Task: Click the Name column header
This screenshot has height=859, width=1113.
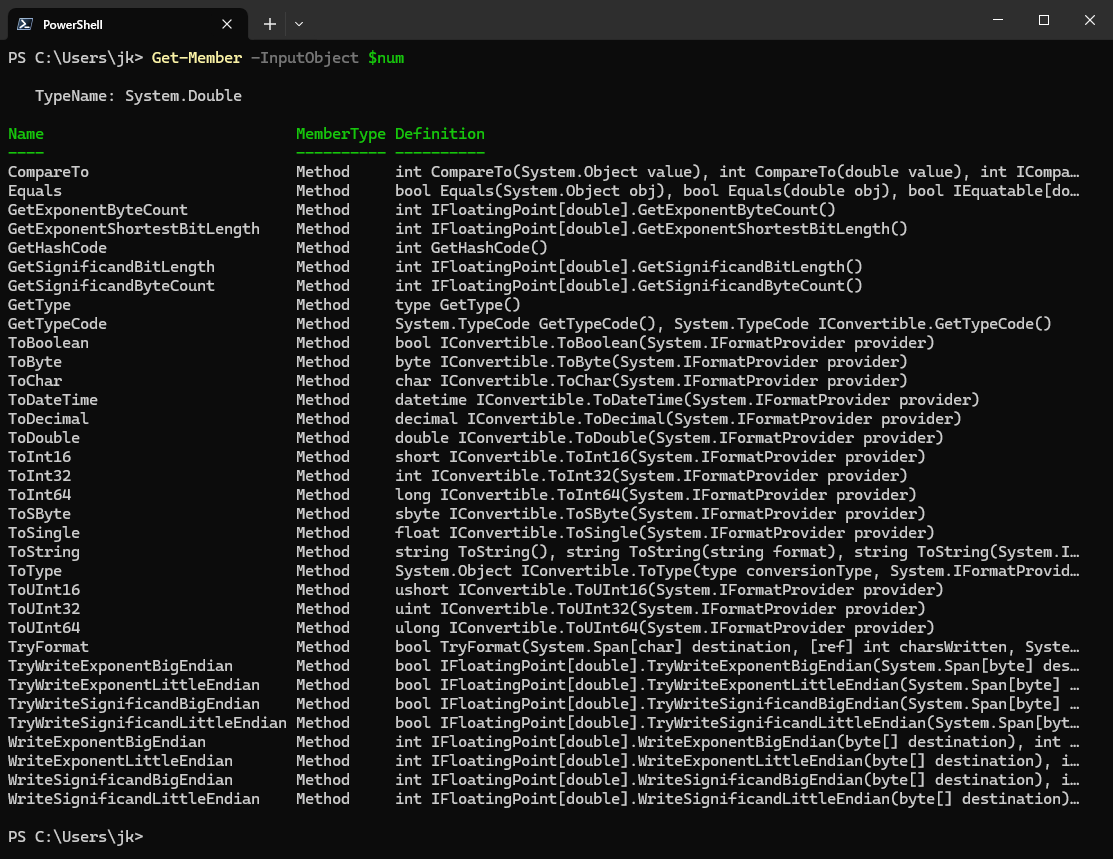Action: tap(26, 134)
